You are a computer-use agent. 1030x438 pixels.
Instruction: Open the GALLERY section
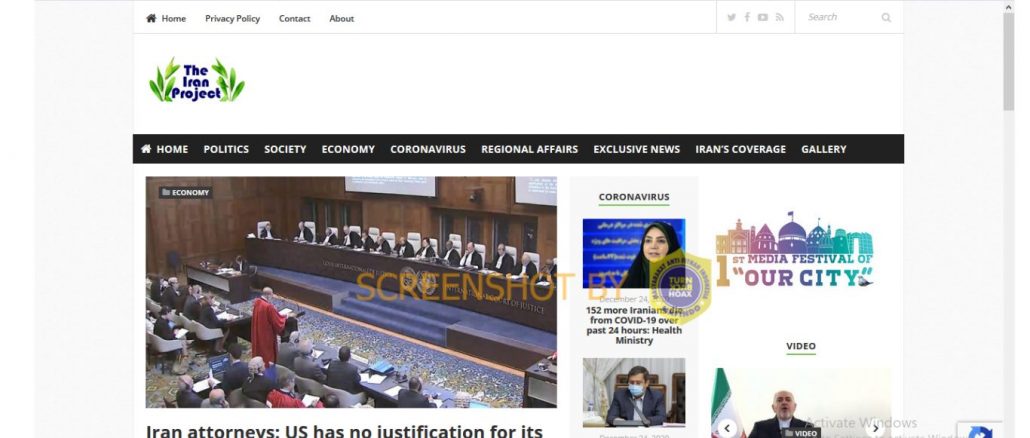(x=824, y=149)
